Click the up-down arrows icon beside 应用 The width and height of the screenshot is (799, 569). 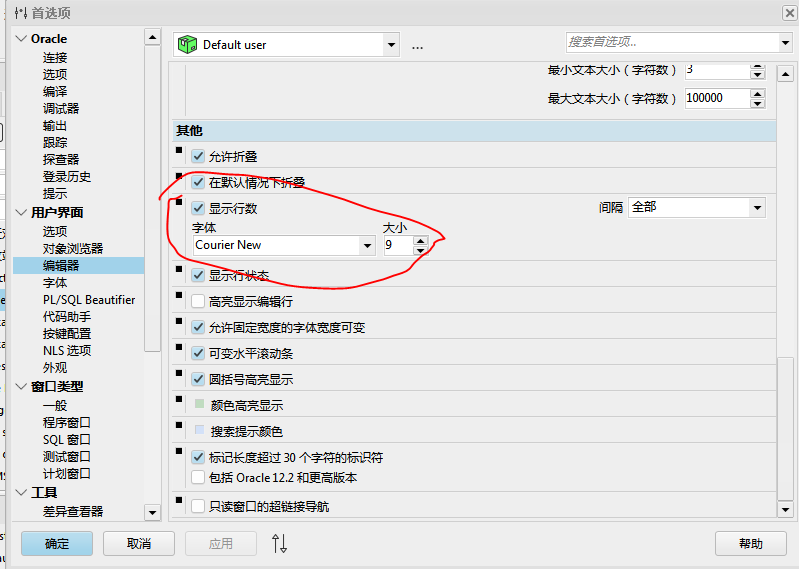coord(279,543)
